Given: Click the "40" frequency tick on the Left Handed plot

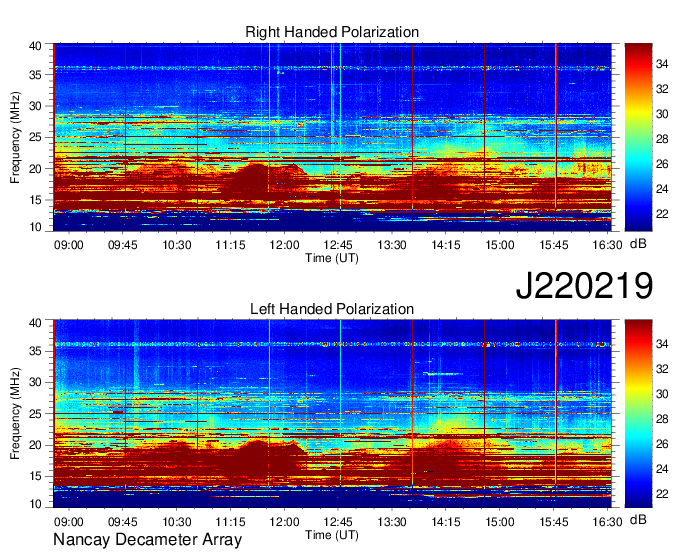Looking at the screenshot, I should [35, 322].
